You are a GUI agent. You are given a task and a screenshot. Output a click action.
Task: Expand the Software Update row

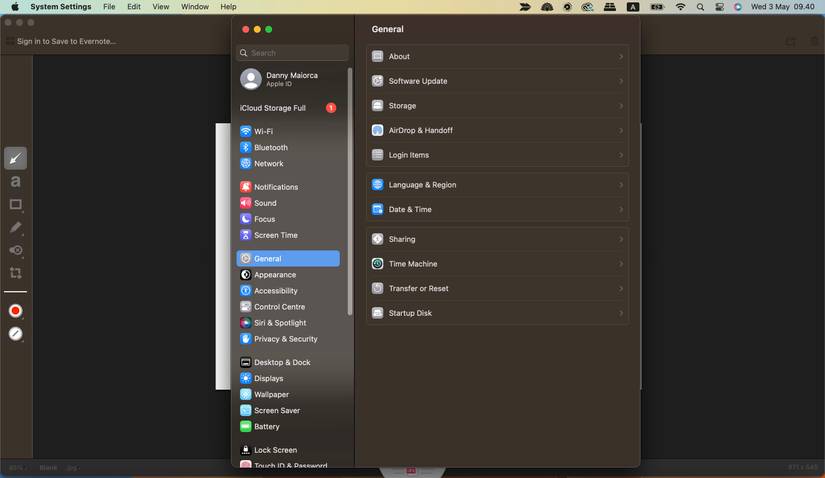(497, 81)
